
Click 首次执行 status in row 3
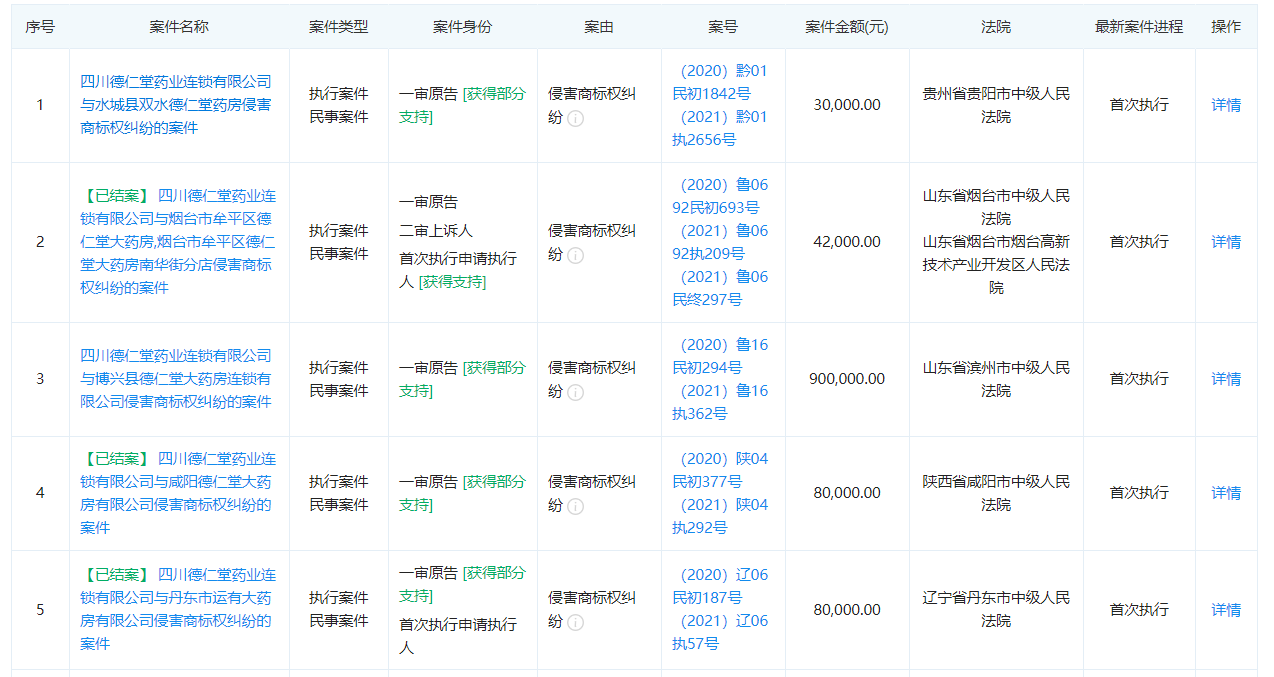(x=1139, y=379)
